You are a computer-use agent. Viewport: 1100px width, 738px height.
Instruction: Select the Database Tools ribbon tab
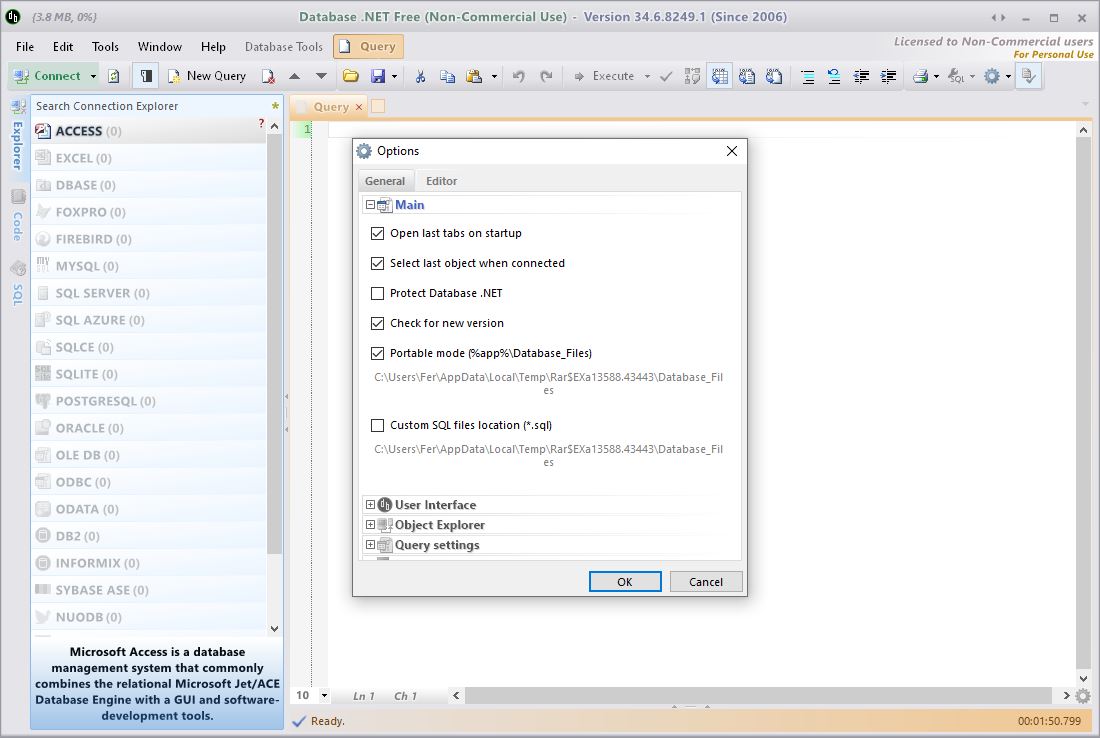point(283,46)
